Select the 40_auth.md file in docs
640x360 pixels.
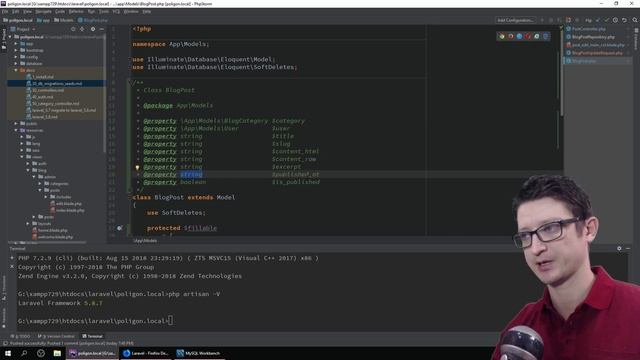click(x=40, y=97)
